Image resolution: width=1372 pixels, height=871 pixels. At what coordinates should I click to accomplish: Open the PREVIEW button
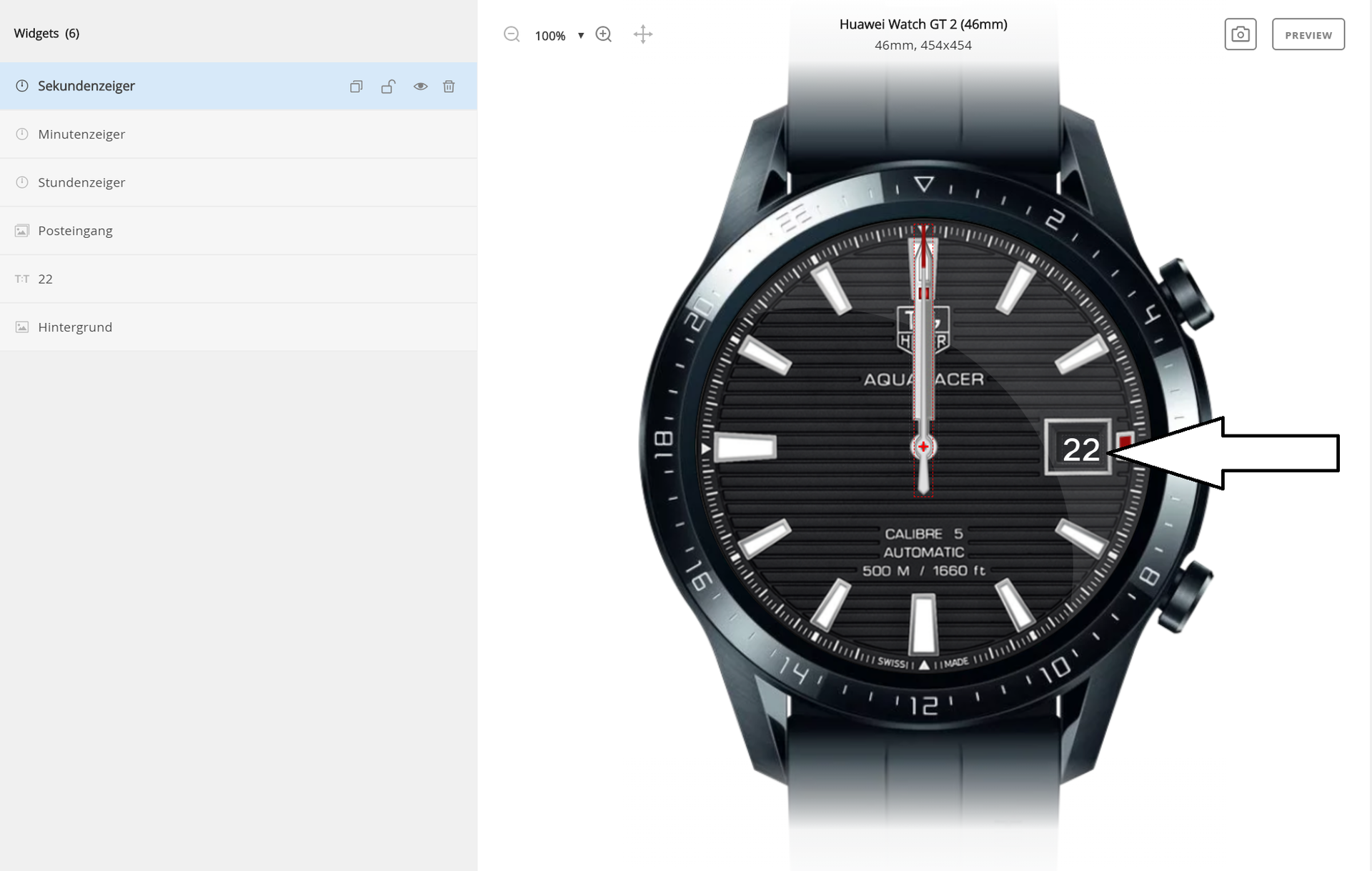point(1308,34)
